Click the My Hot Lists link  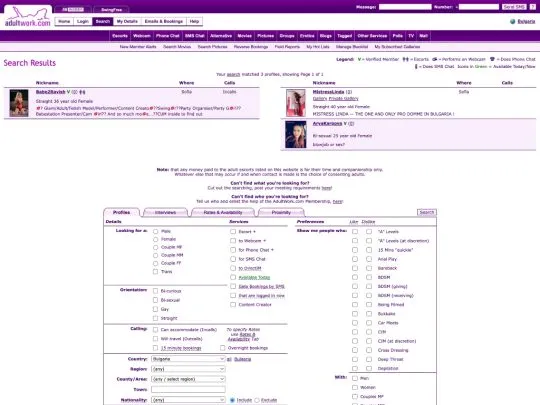(x=318, y=47)
